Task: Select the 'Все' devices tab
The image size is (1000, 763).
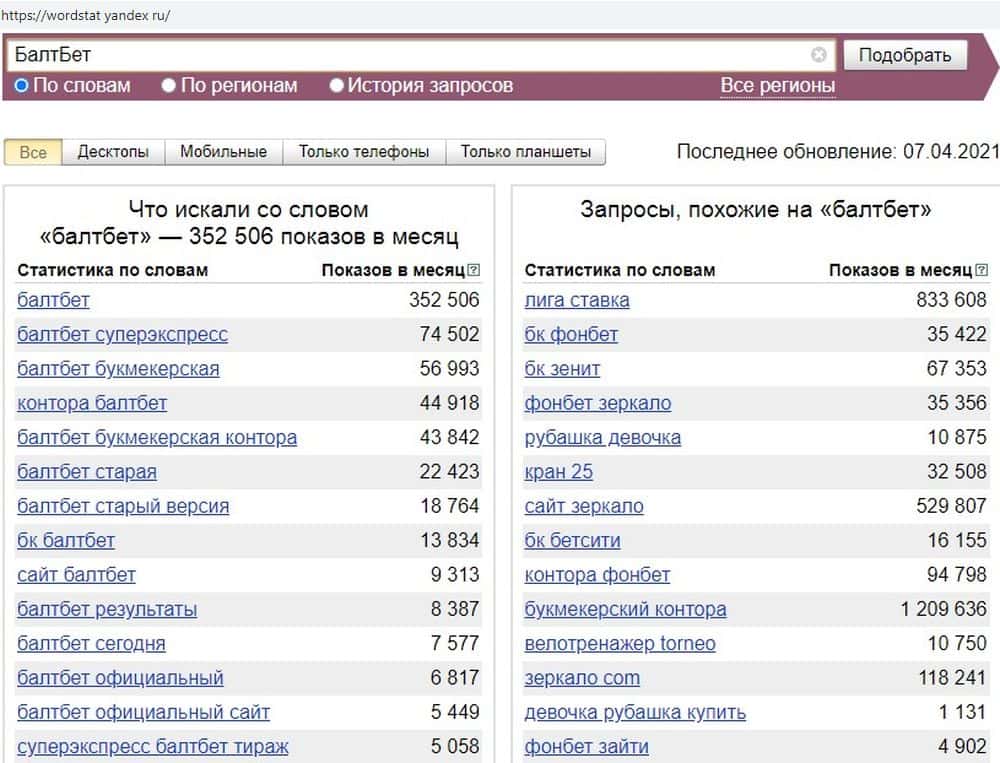Action: click(33, 152)
